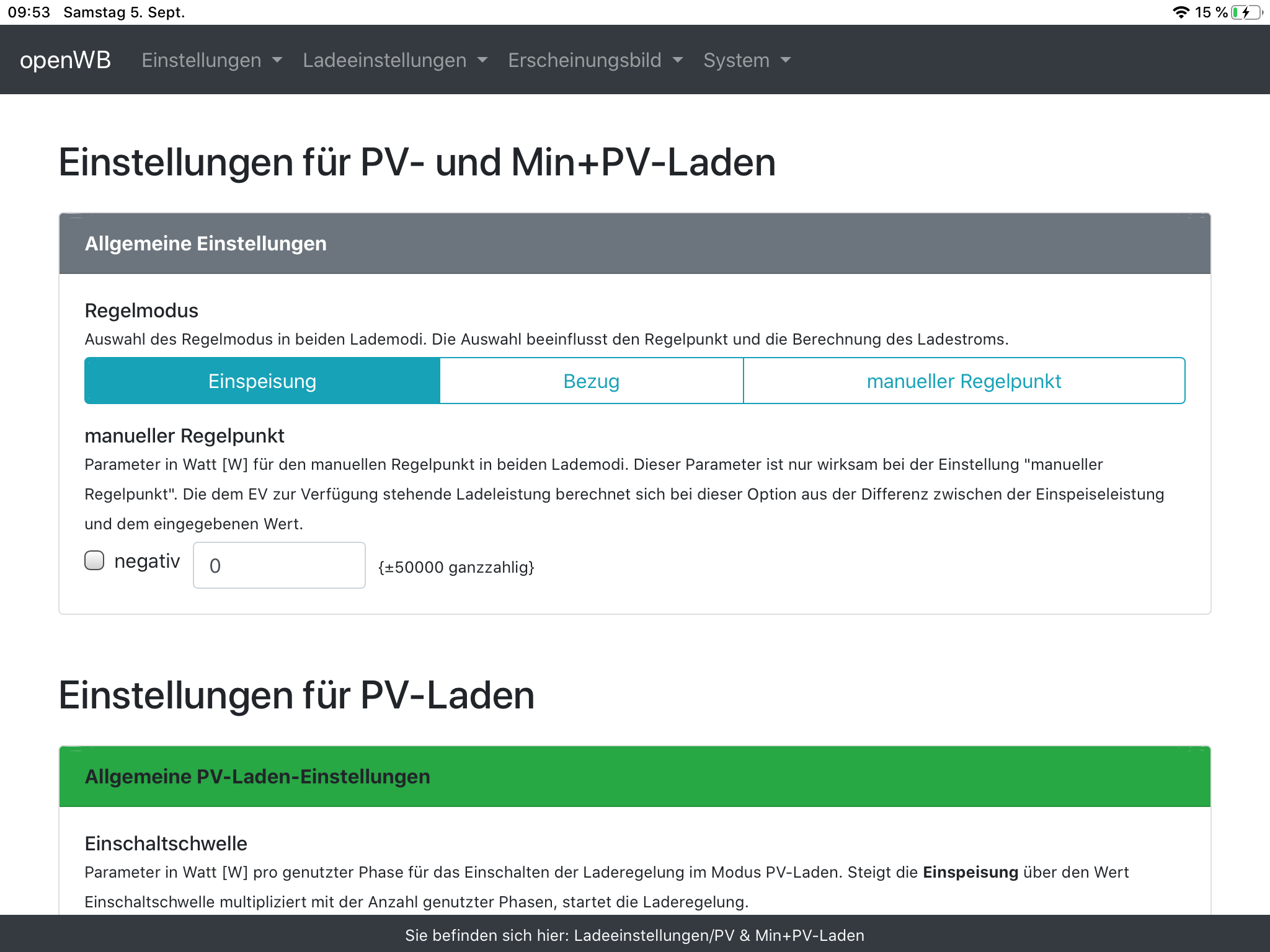Click the Allgemeine PV-Laden-Einstellungen green header
Image resolution: width=1270 pixels, height=952 pixels.
click(x=635, y=777)
